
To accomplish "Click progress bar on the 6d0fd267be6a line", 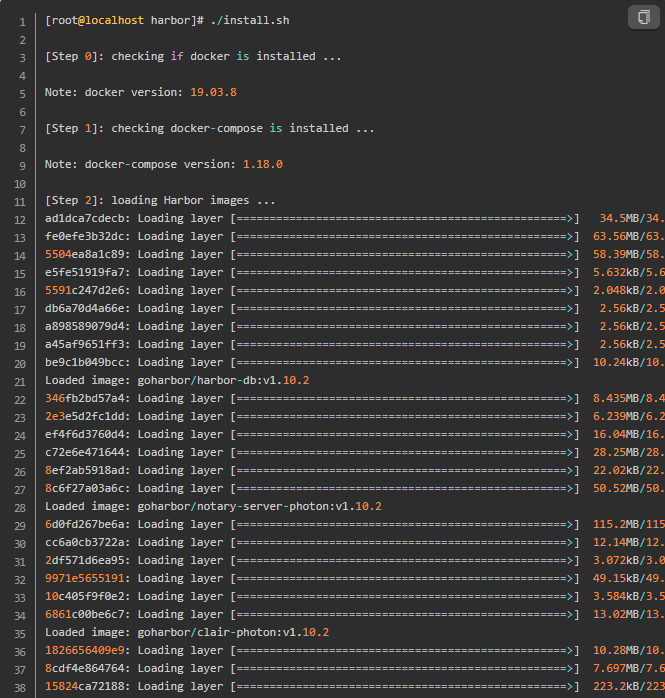I will pos(405,525).
